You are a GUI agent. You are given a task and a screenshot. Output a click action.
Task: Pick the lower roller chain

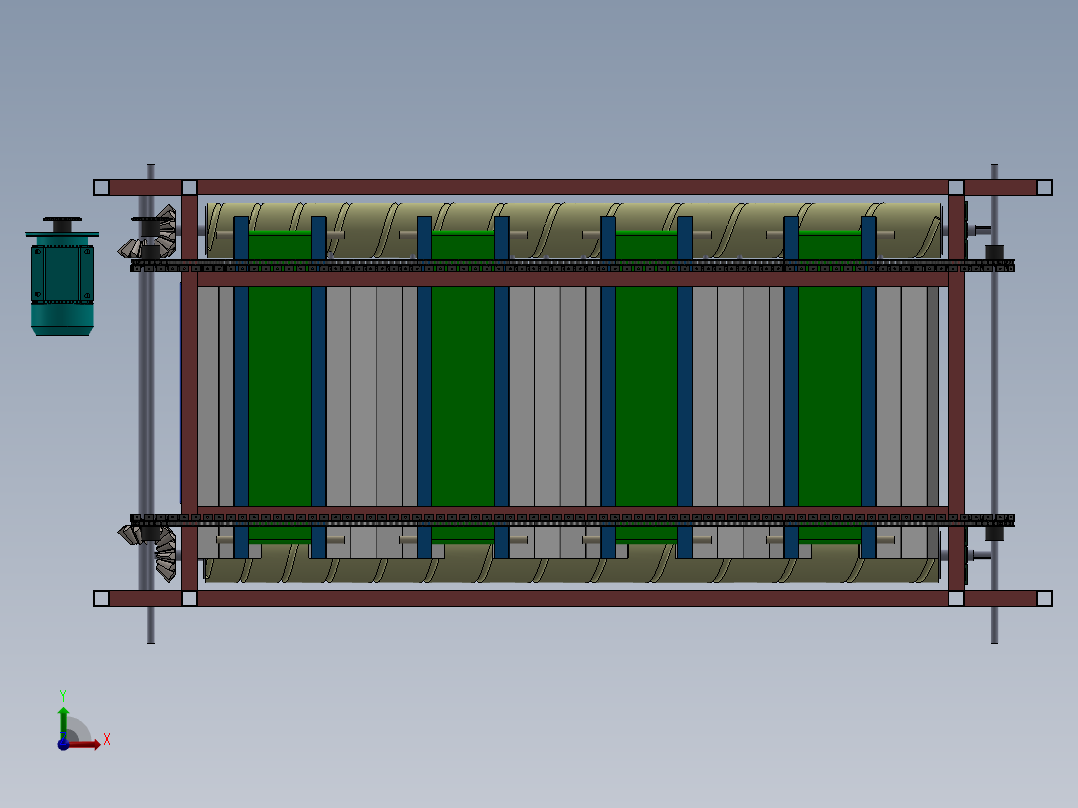click(572, 519)
